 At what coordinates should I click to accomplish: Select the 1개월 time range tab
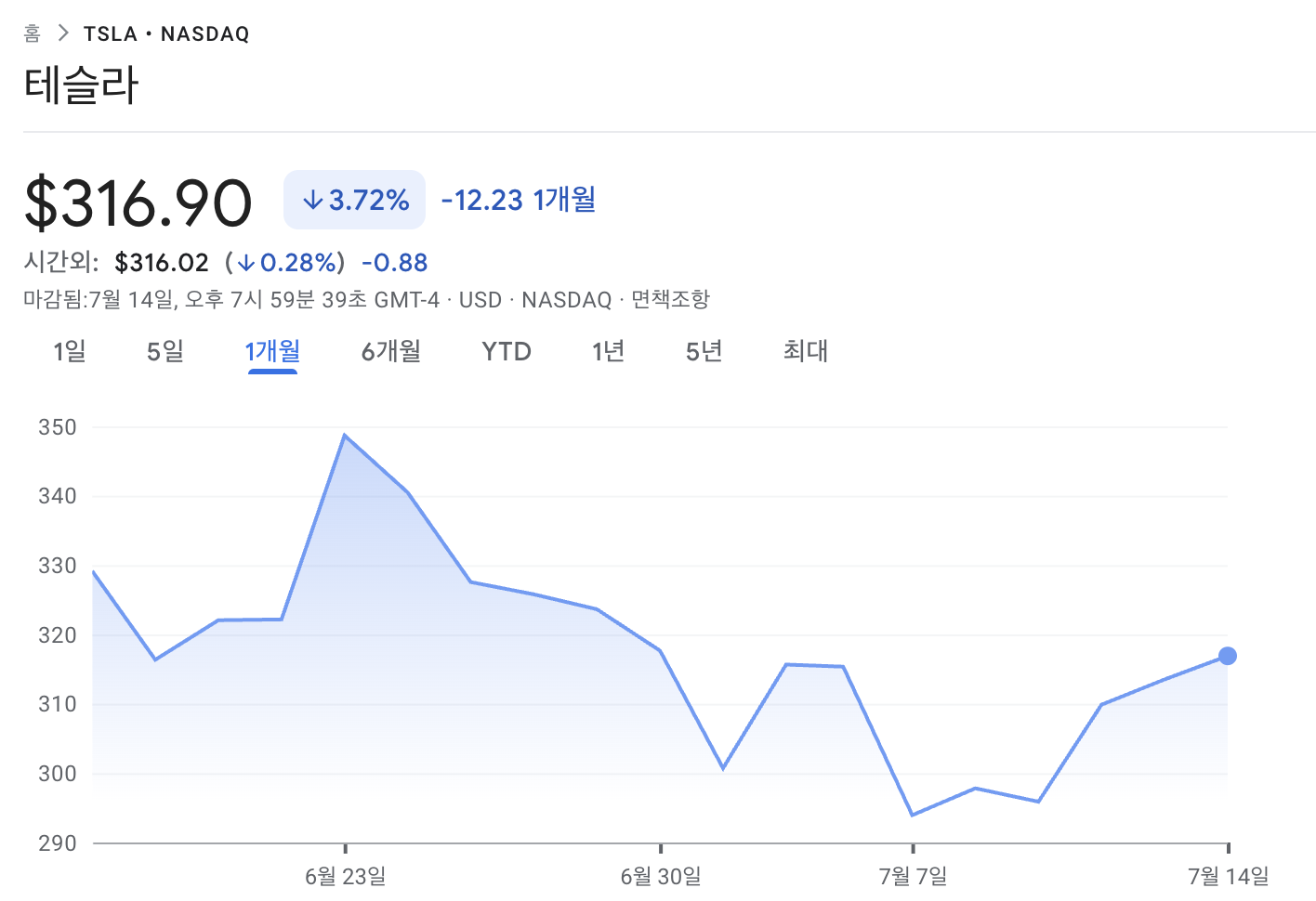[x=272, y=351]
